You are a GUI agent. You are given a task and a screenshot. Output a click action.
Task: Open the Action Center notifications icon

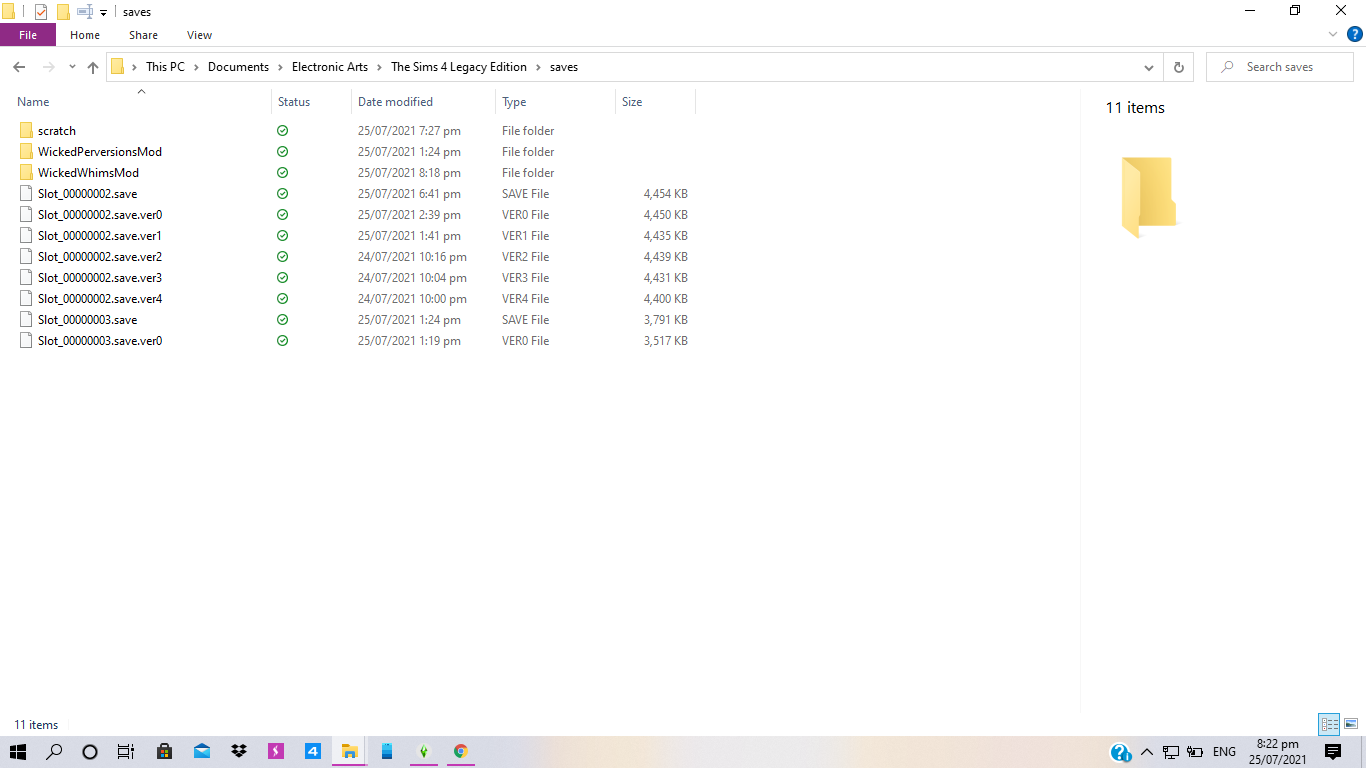tap(1332, 752)
